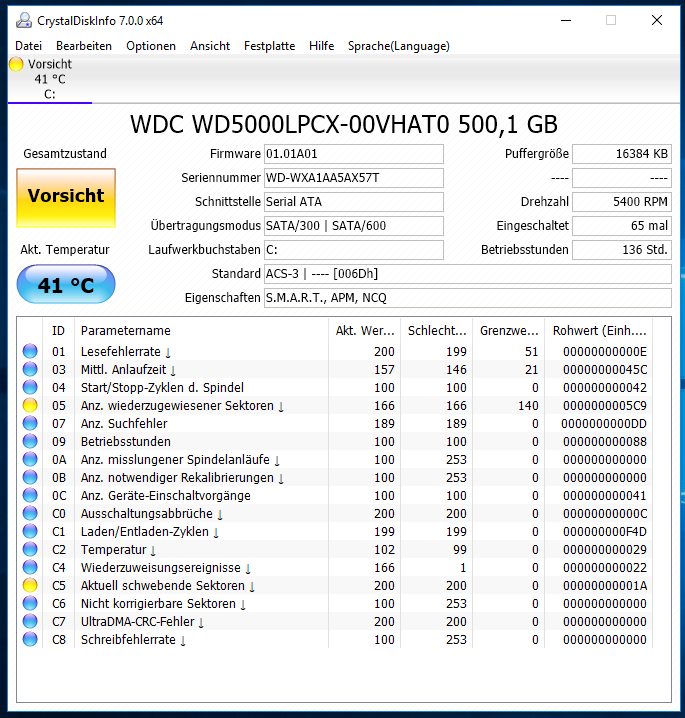Click the Seriennummer field WD-WXA1AA5AX57T
Viewport: 685px width, 718px height.
[x=353, y=178]
